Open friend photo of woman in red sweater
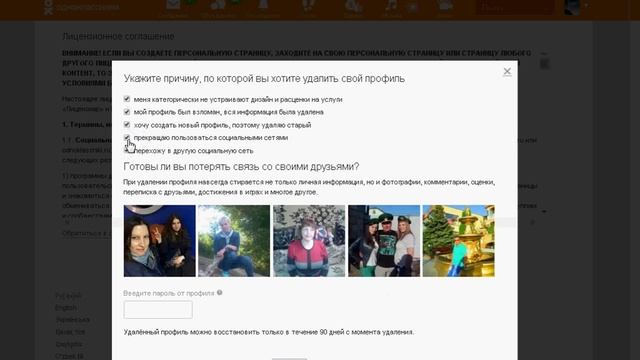The image size is (640, 360). pyautogui.click(x=309, y=241)
